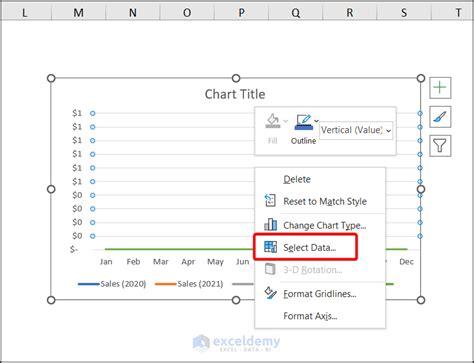Click the Fill paint bucket icon

(x=273, y=121)
